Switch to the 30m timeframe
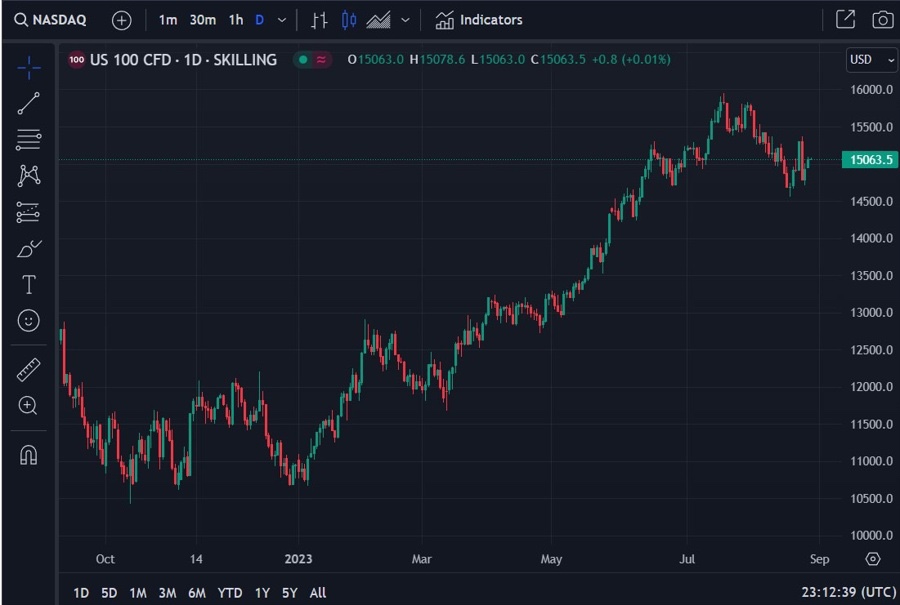This screenshot has height=605, width=900. 202,20
